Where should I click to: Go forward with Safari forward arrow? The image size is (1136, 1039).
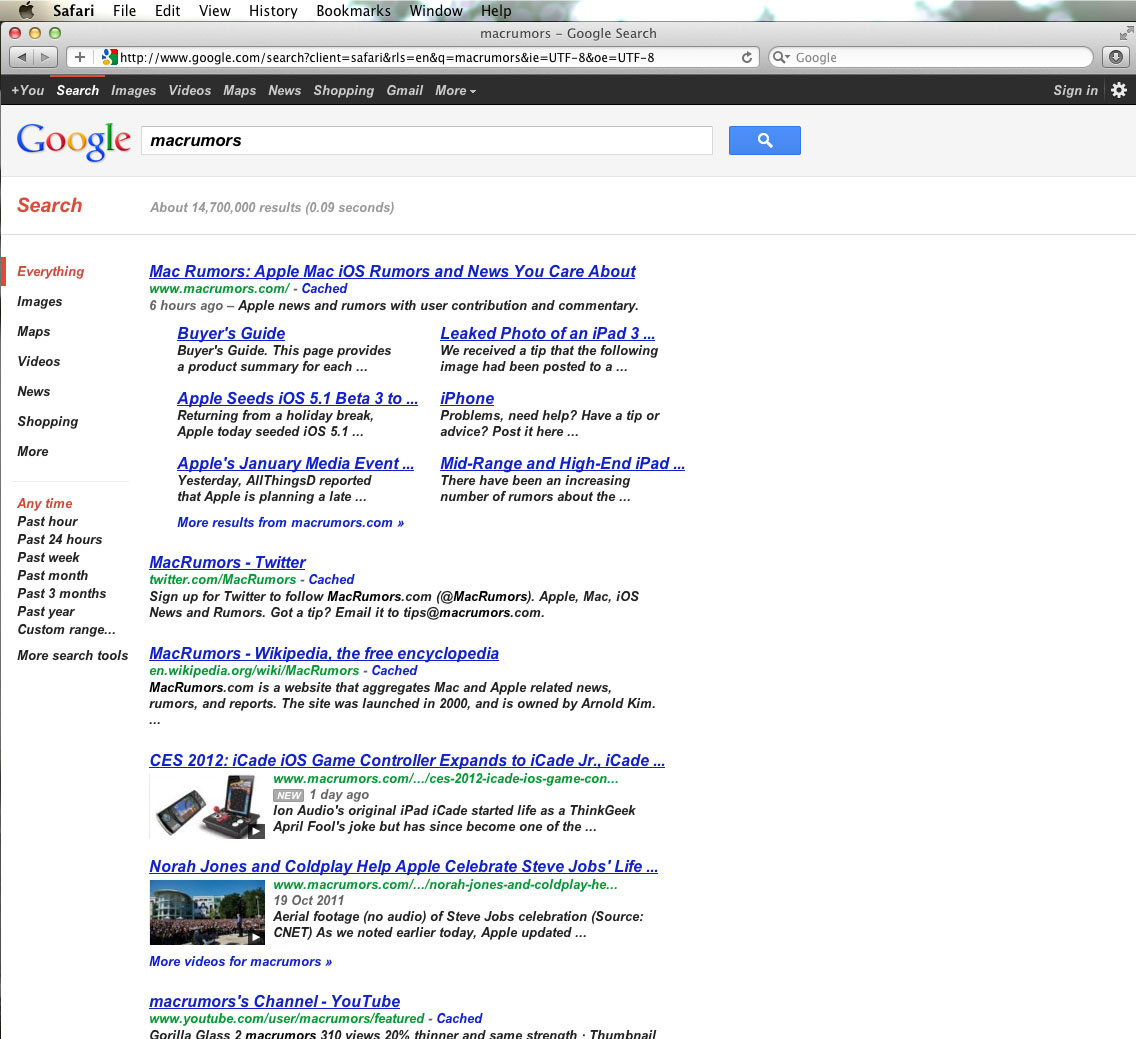point(45,57)
